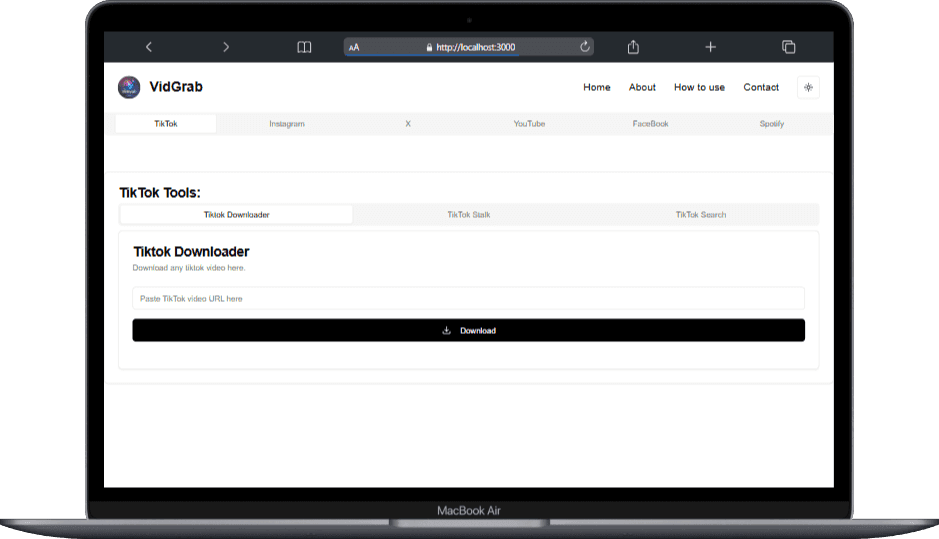Click the black Download button
The width and height of the screenshot is (939, 539).
point(468,331)
